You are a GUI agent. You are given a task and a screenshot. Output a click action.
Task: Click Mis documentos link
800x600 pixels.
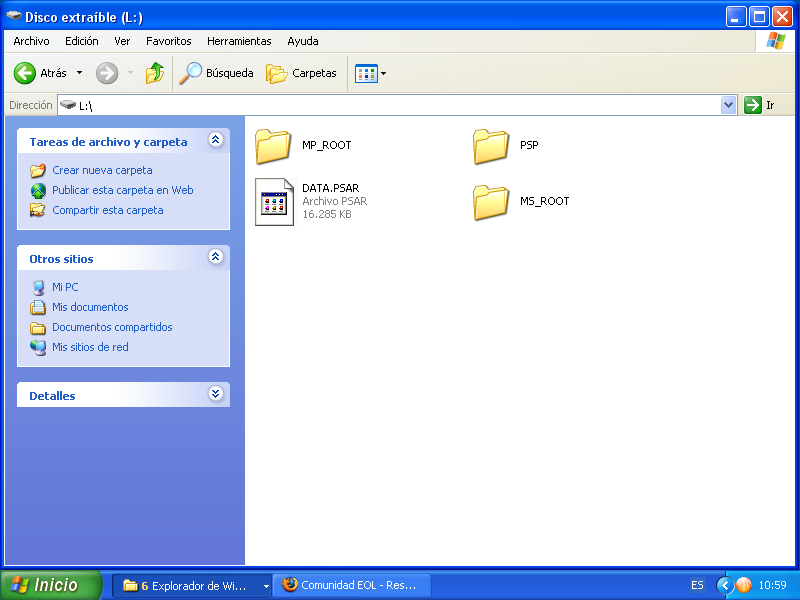(90, 307)
